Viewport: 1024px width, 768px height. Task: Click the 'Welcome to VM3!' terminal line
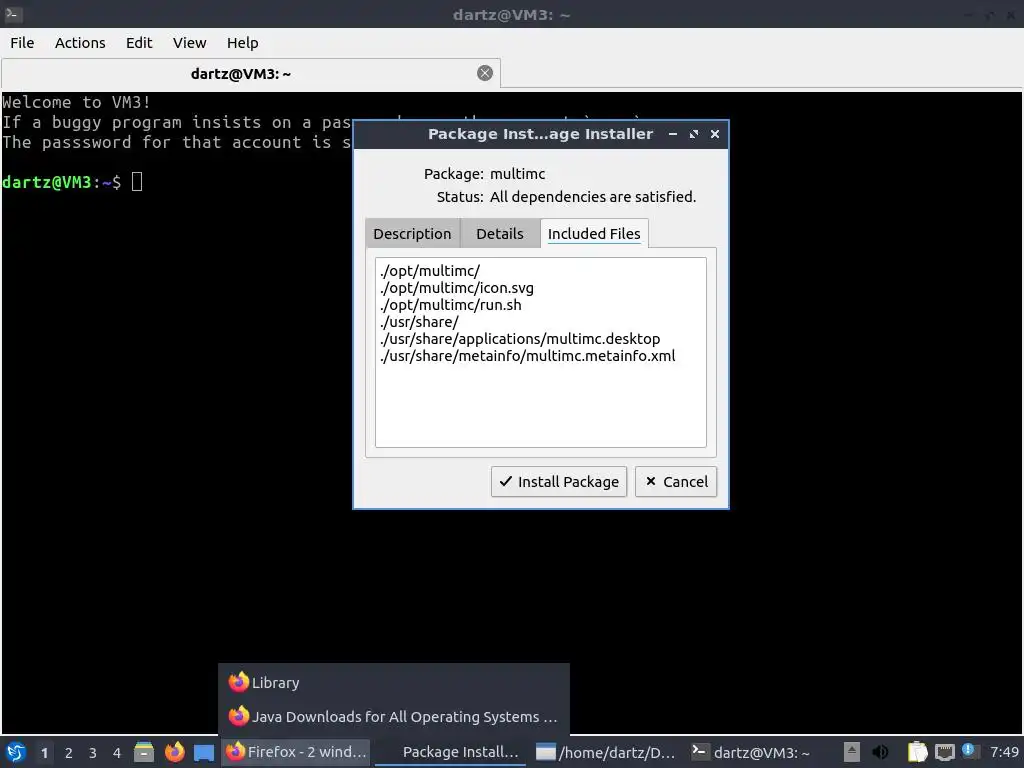(76, 102)
